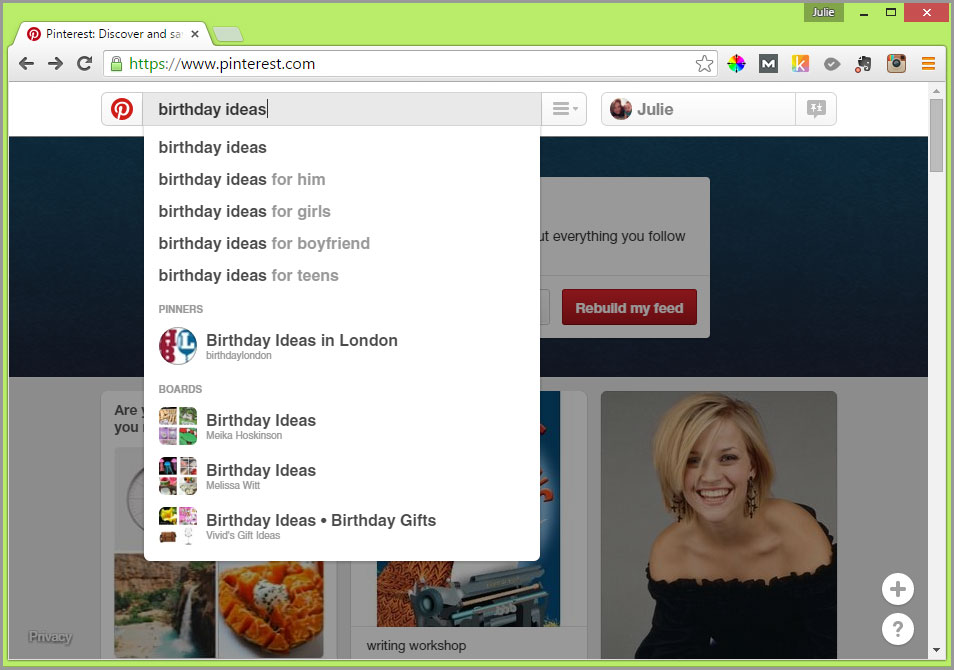Open the notifications pin icon
Viewport: 954px width, 670px height.
(816, 110)
